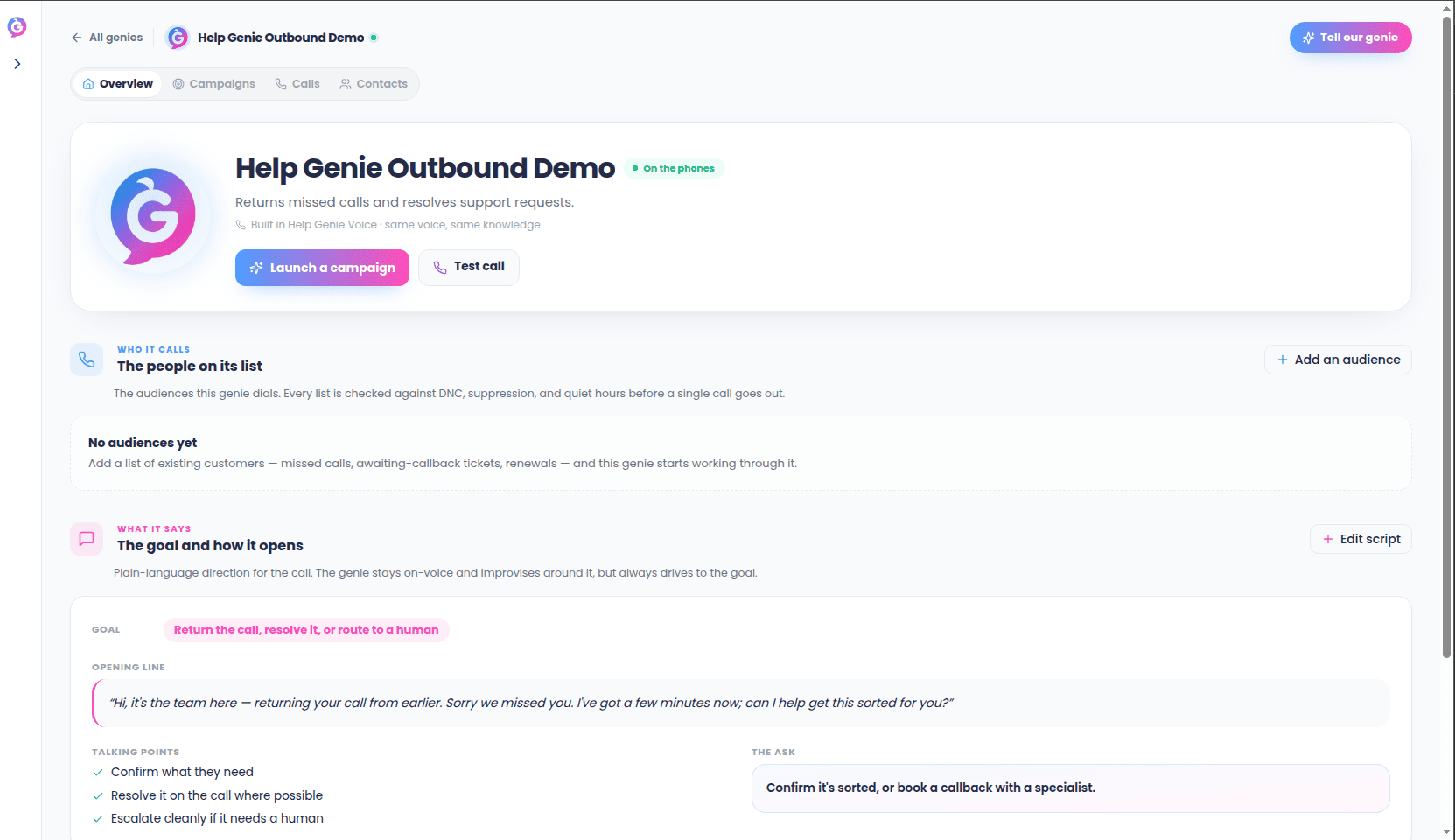Start a Test call

[469, 267]
